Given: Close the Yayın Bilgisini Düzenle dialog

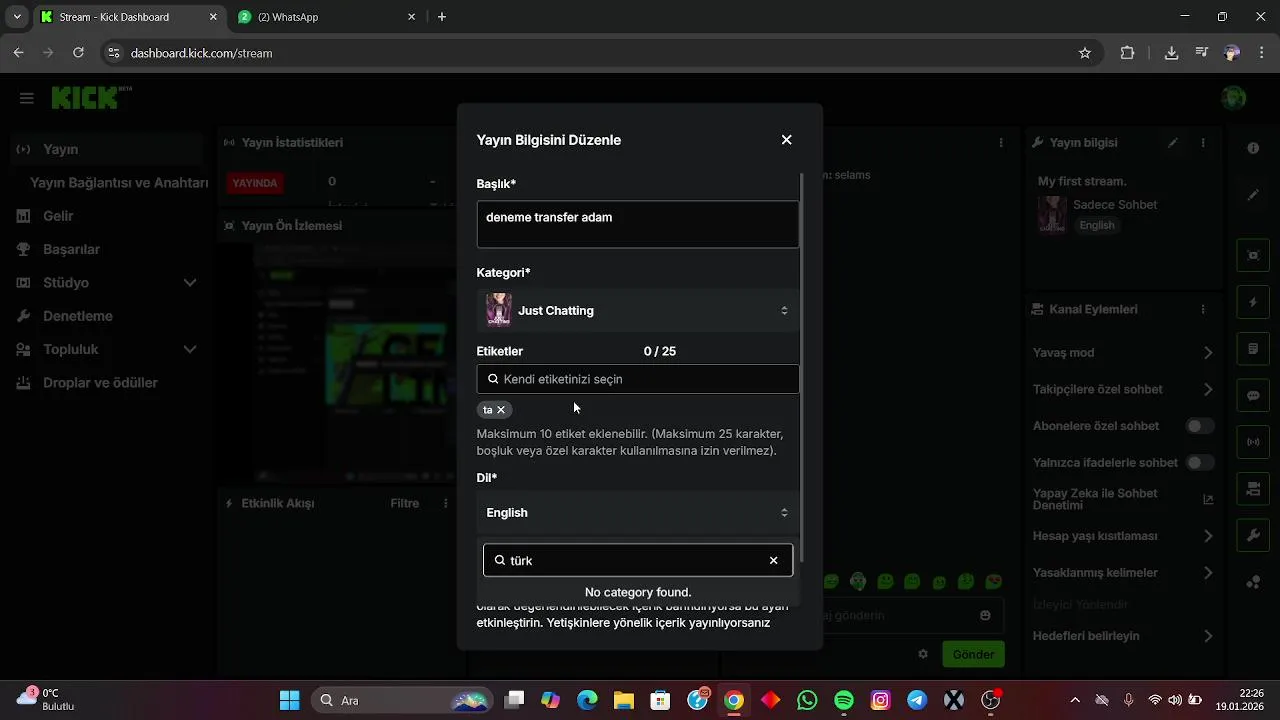Looking at the screenshot, I should click(786, 140).
